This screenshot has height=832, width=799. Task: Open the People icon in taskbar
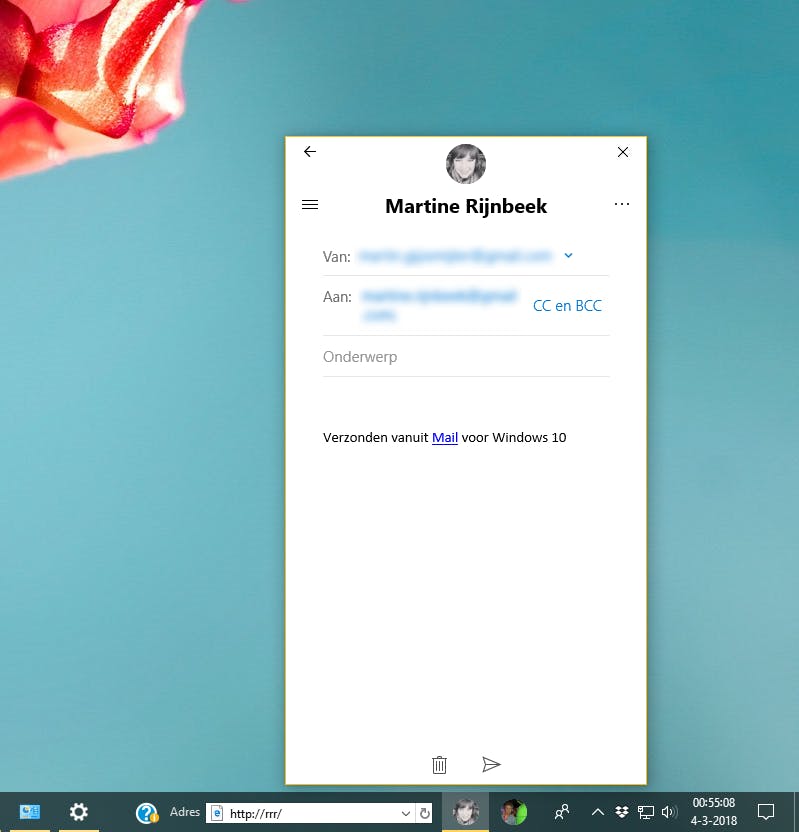pyautogui.click(x=562, y=812)
